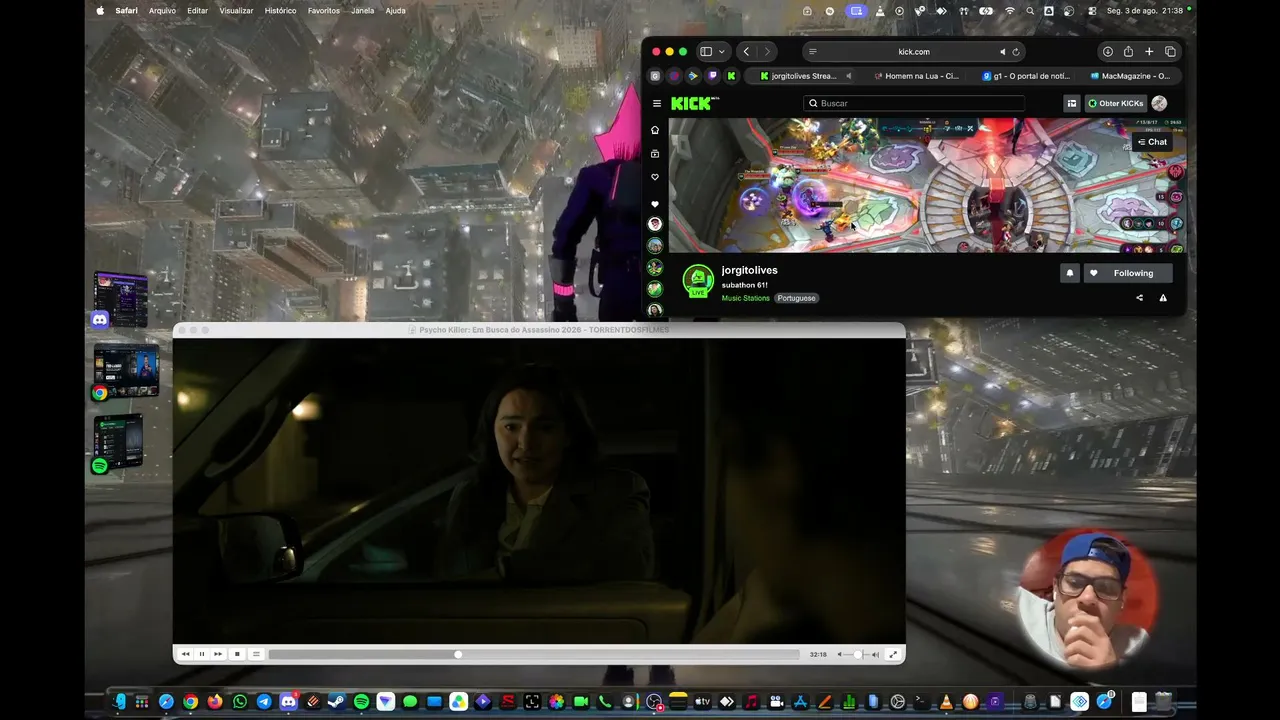The width and height of the screenshot is (1280, 720).
Task: Open the Kick browse icon in the sidebar
Action: coord(655,154)
